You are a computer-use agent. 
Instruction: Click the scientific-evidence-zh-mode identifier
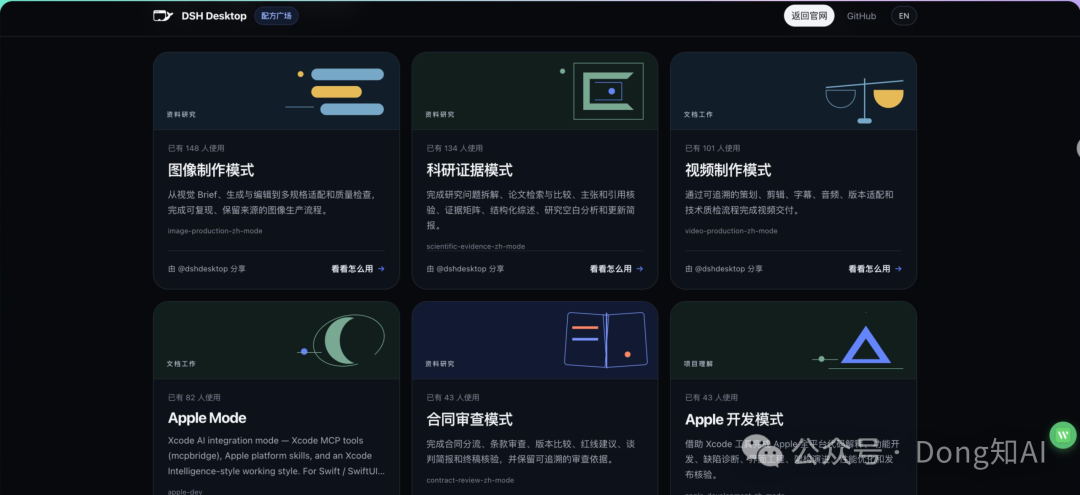475,246
